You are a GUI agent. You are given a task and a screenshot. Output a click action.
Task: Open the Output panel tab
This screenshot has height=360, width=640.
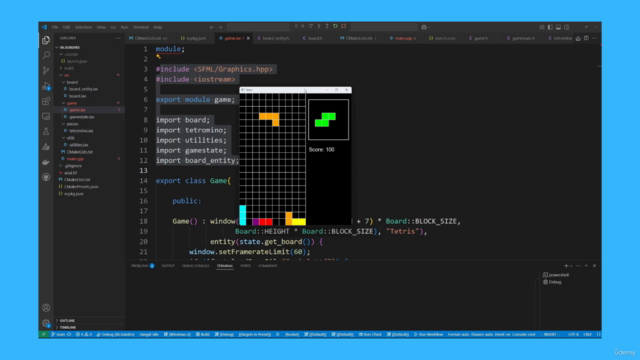click(x=168, y=266)
